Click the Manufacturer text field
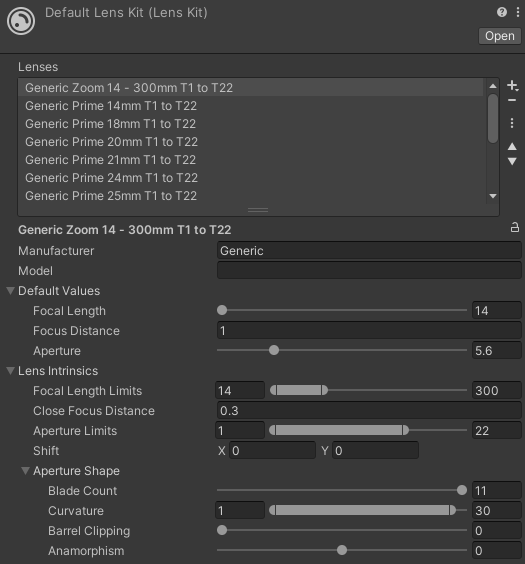 click(x=369, y=250)
